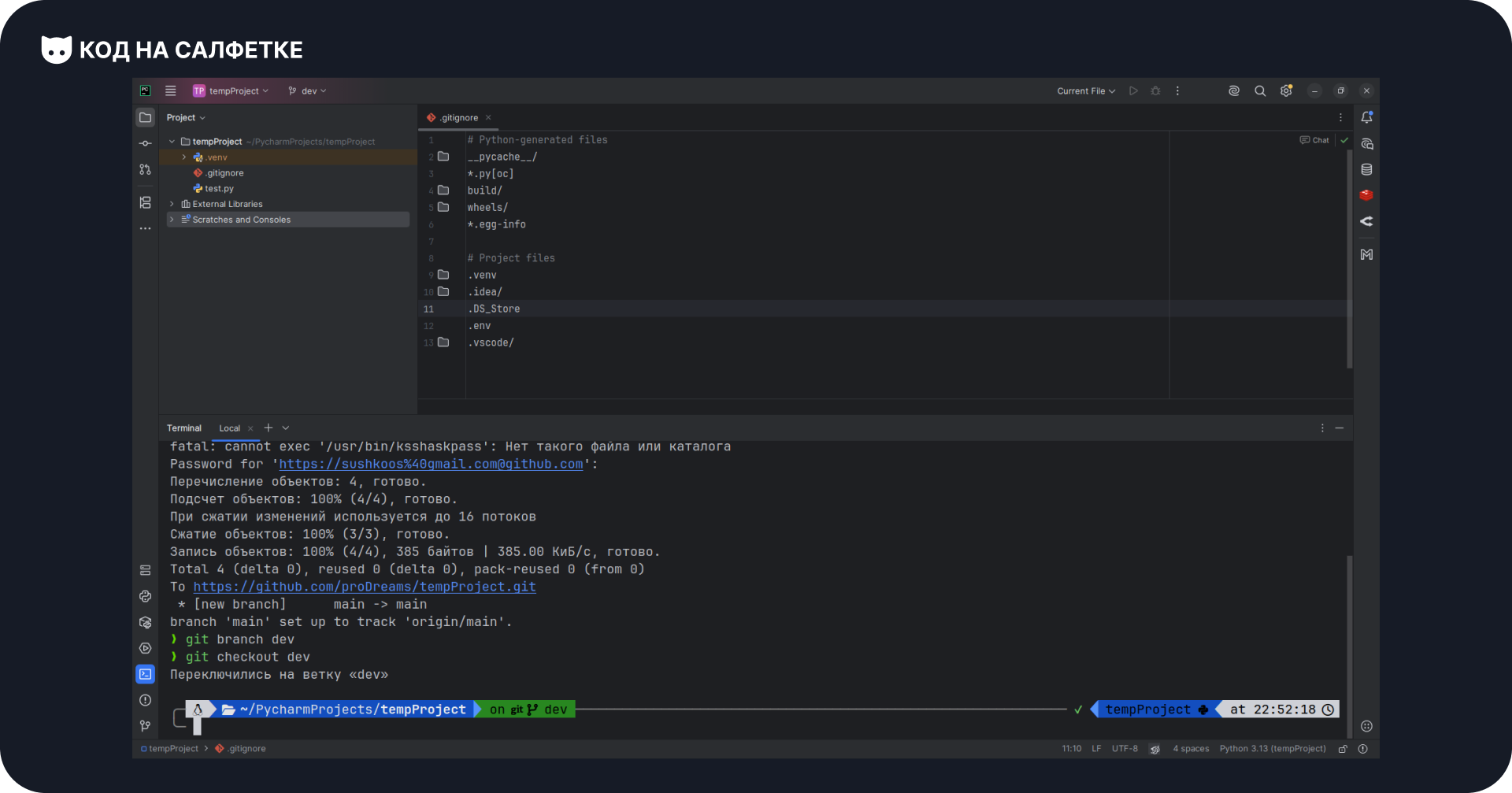Open the Pull Requests tool window
This screenshot has width=1512, height=793.
point(145,169)
